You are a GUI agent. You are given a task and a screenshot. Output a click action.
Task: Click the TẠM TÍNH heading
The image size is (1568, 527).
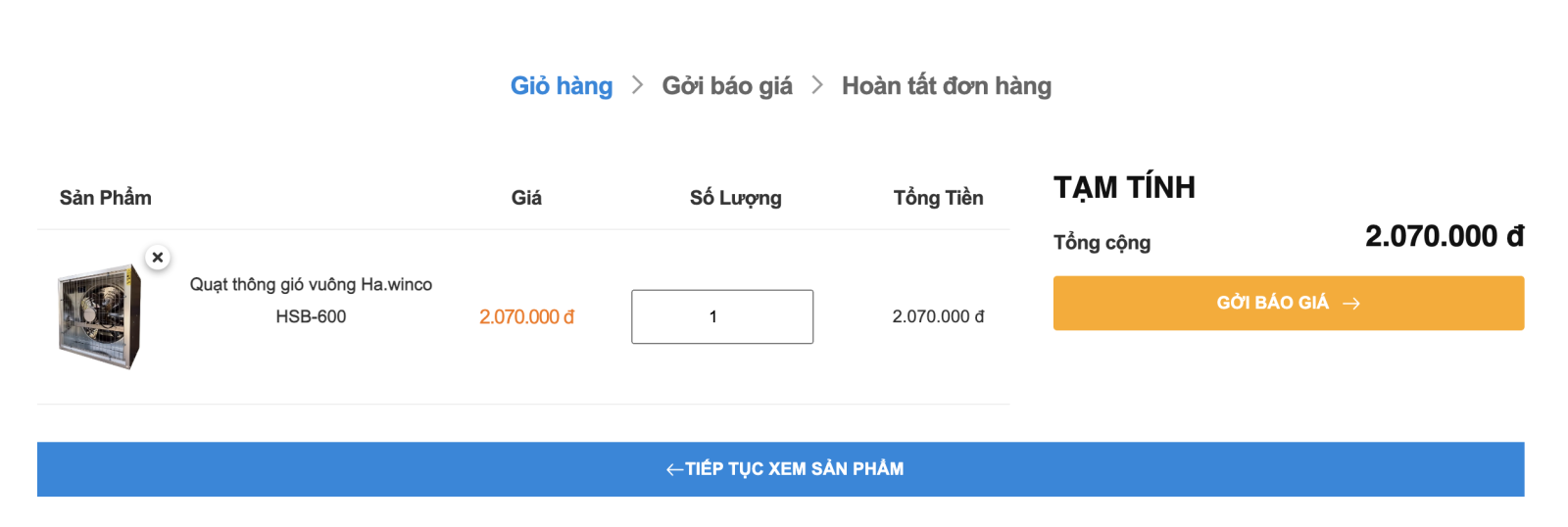click(1124, 187)
